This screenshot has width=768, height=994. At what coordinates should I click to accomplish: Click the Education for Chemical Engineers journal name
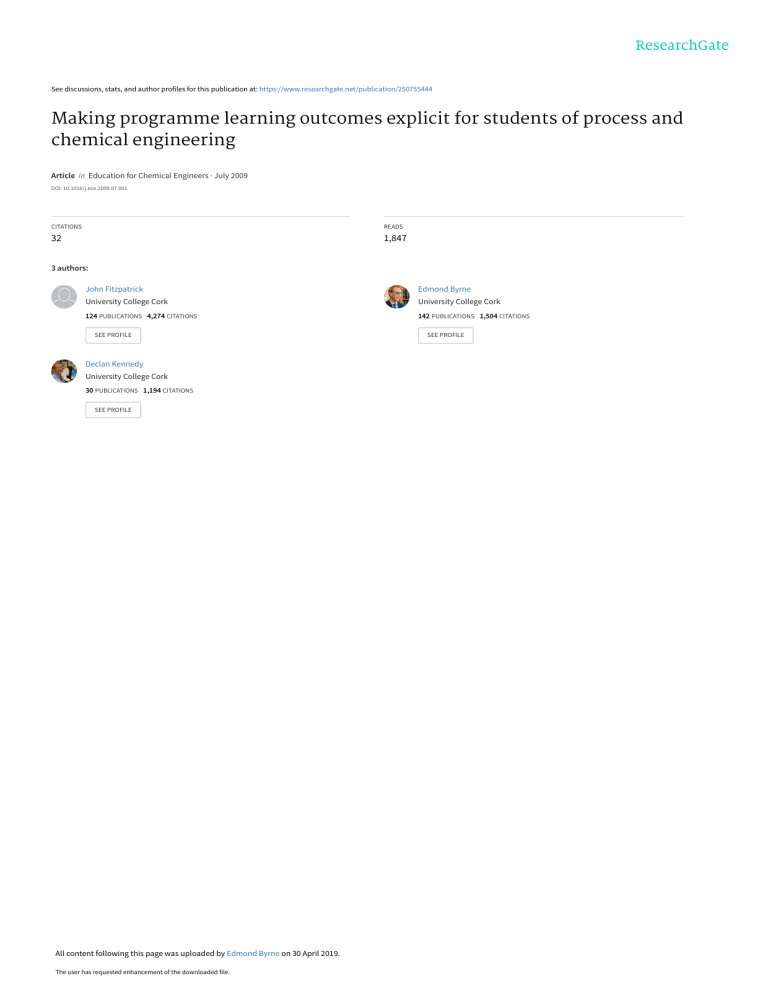[x=152, y=175]
